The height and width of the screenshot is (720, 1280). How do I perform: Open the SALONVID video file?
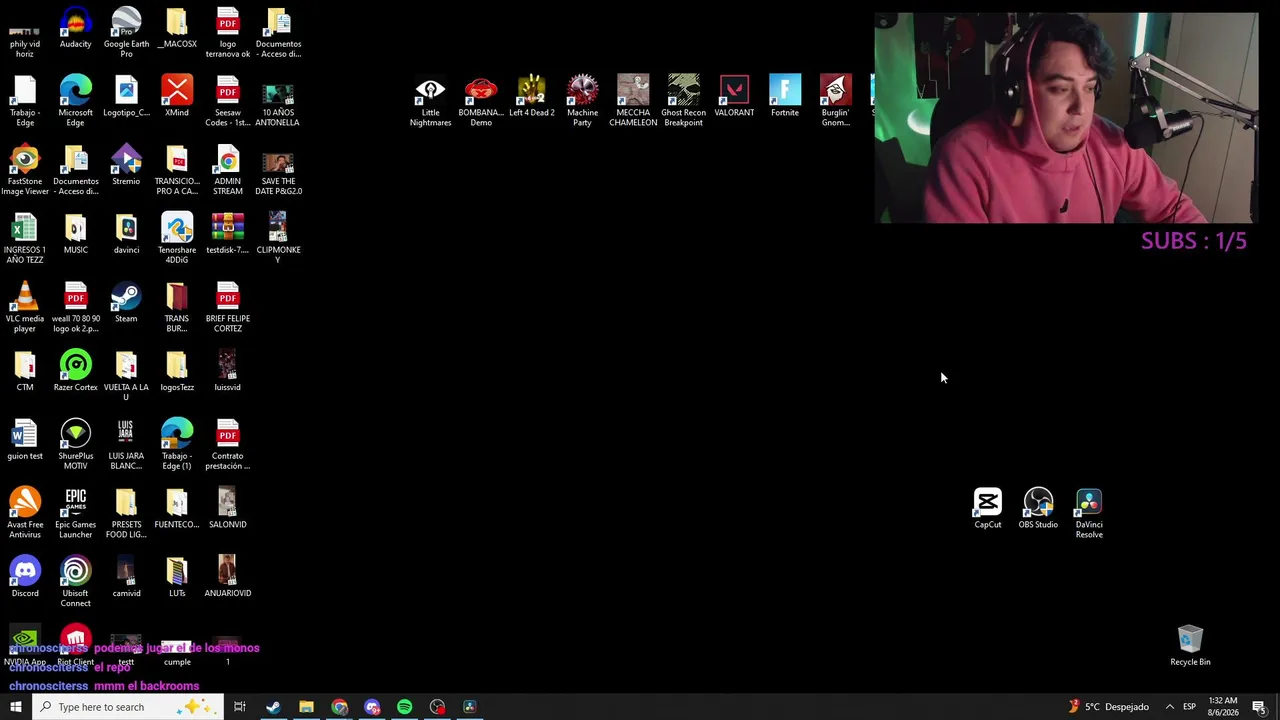[x=227, y=510]
